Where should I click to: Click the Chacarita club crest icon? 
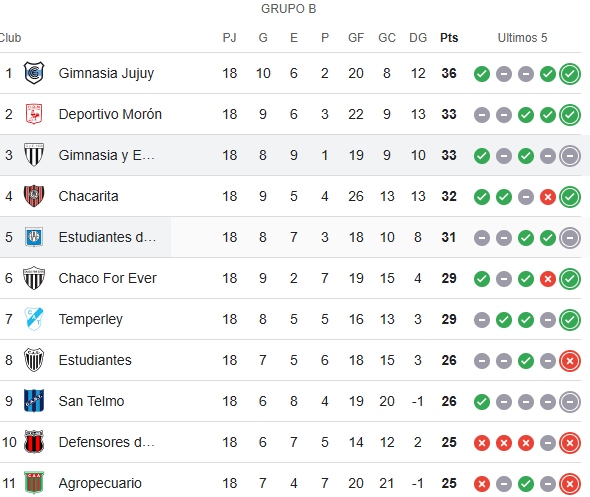tap(34, 196)
